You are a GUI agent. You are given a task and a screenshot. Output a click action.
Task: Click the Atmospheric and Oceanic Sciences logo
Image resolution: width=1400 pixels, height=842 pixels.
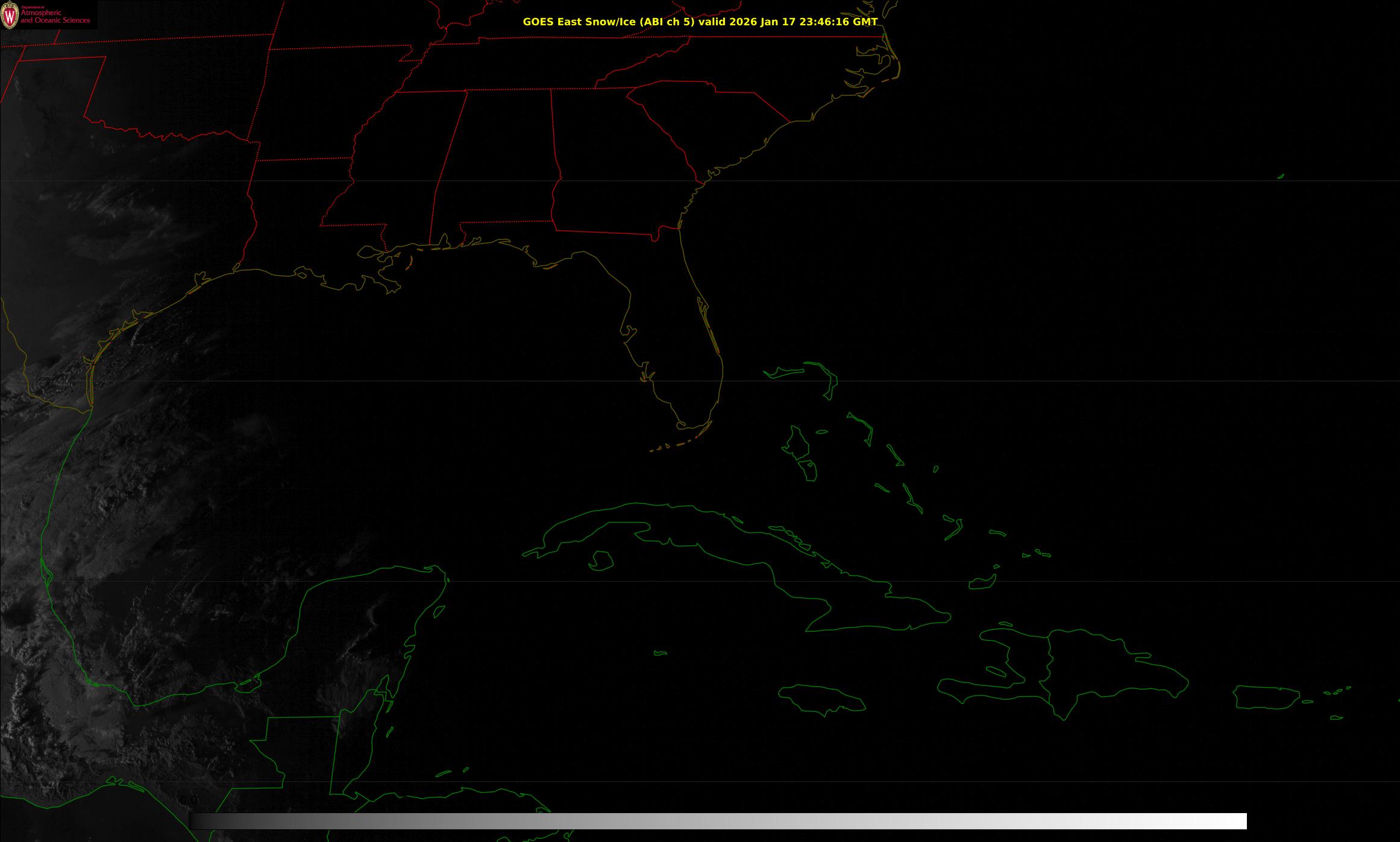coord(55,16)
